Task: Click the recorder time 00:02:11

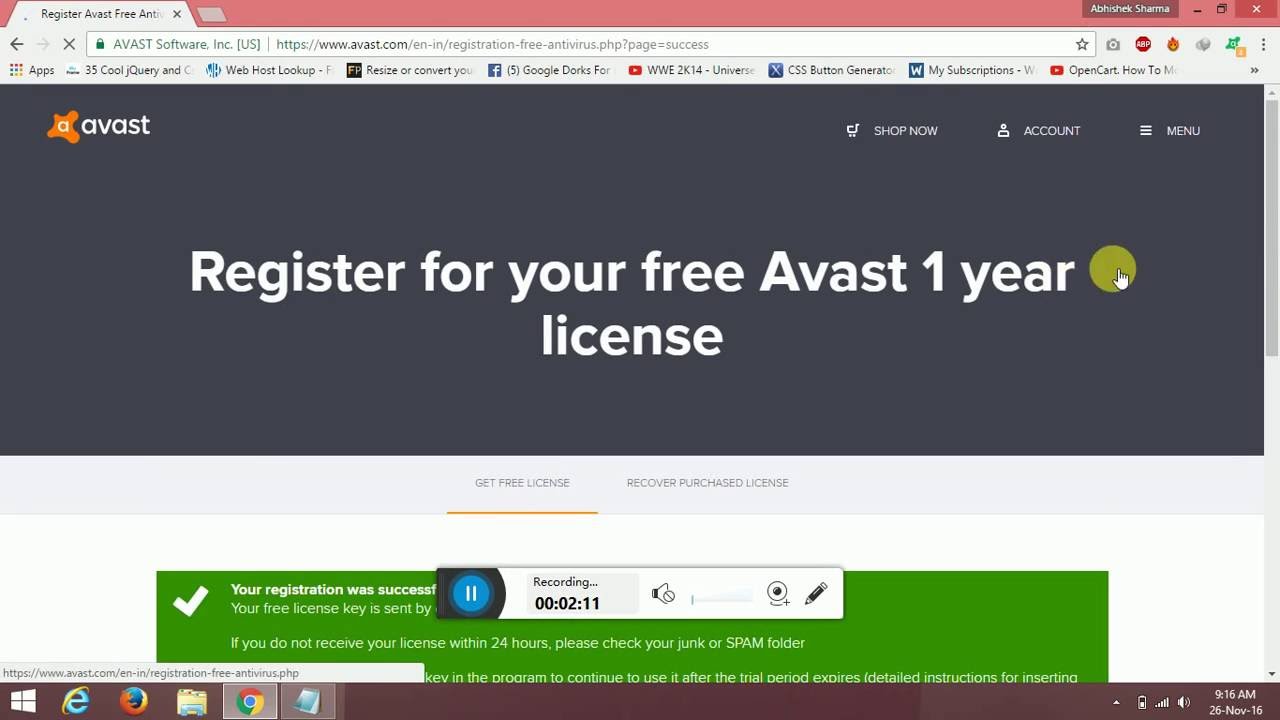Action: 567,603
